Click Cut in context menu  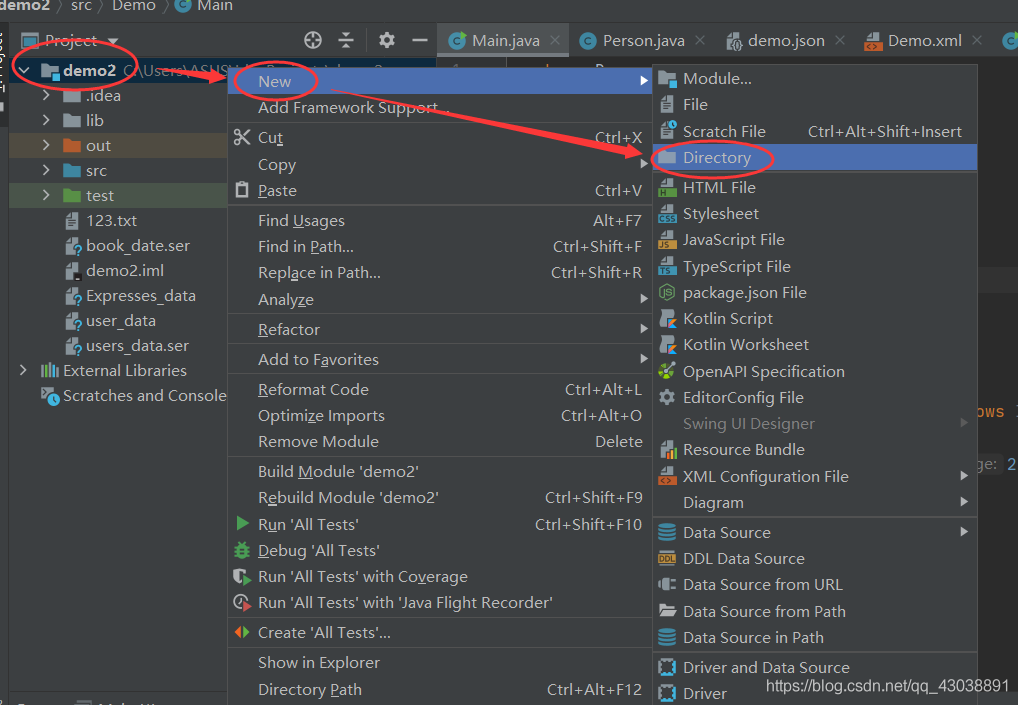pos(440,138)
